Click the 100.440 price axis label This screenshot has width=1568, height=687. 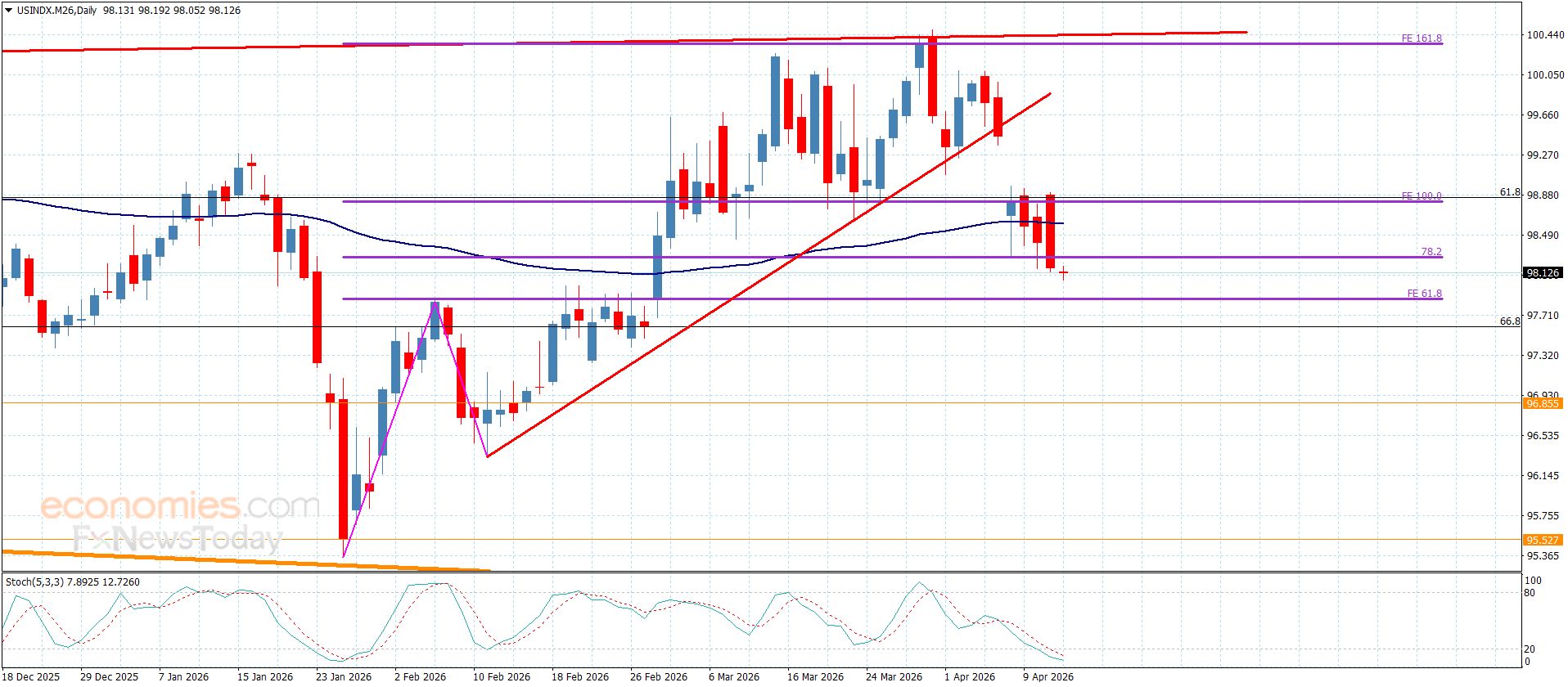tap(1543, 35)
